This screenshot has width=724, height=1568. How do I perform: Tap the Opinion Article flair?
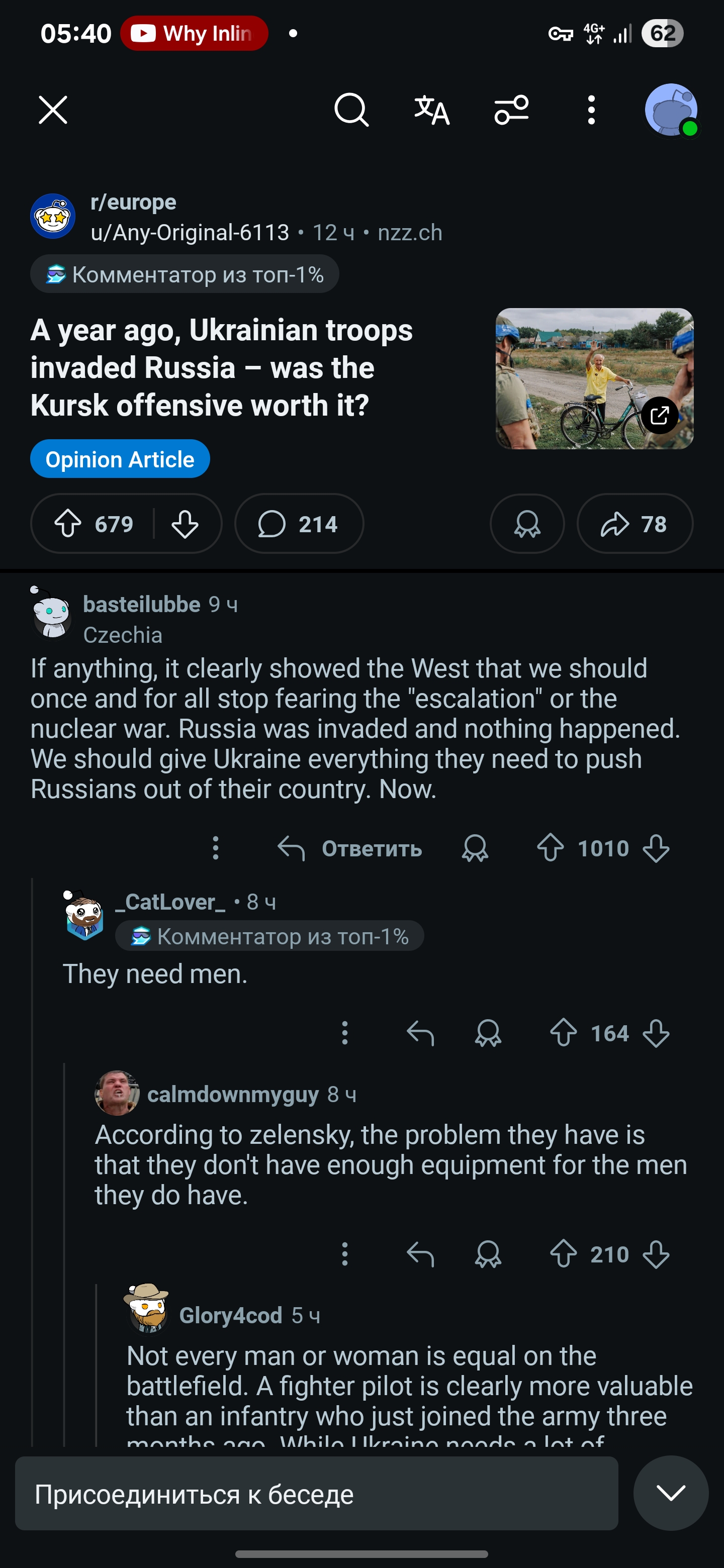pos(120,459)
